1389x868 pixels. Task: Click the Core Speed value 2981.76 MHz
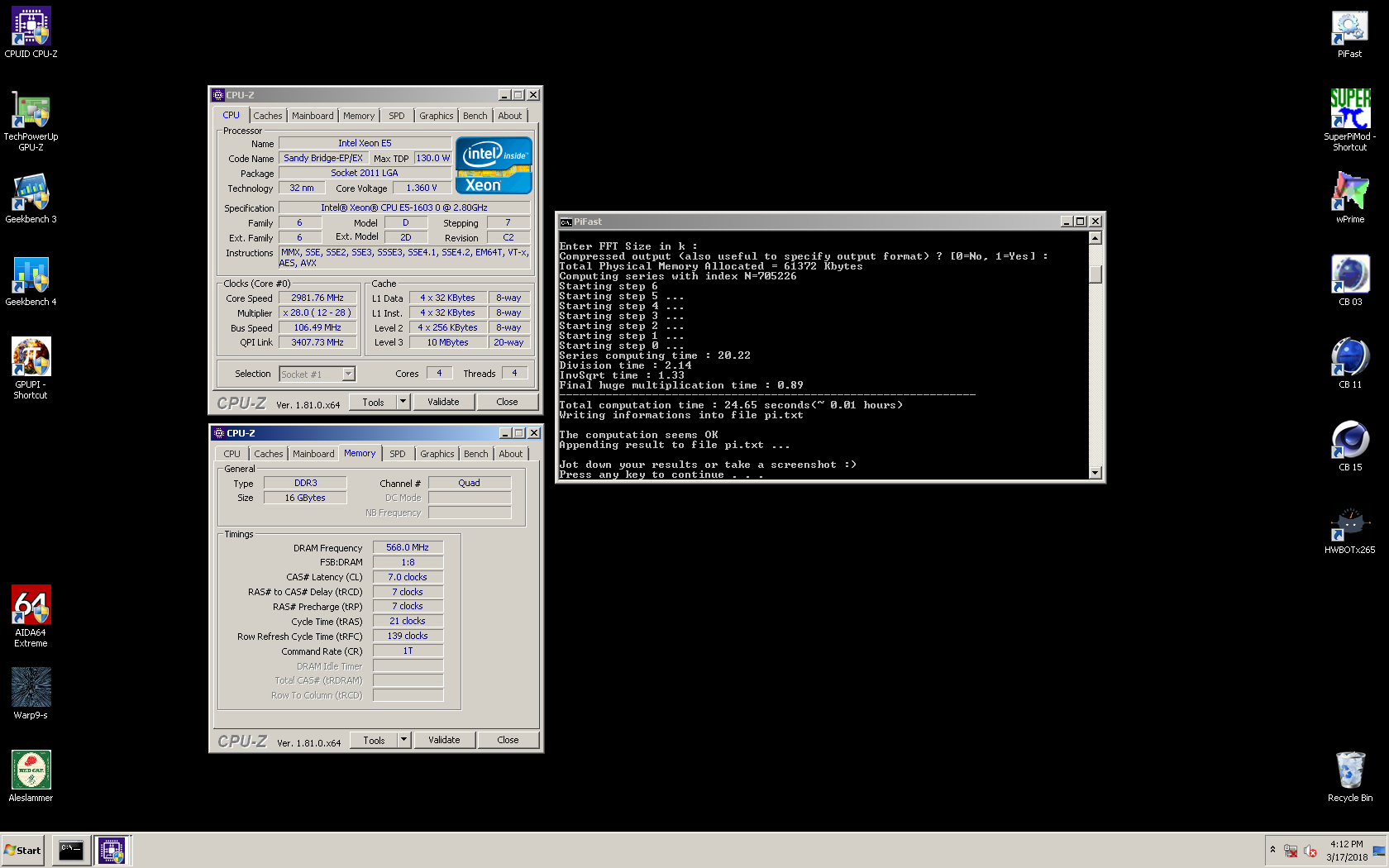tap(317, 298)
